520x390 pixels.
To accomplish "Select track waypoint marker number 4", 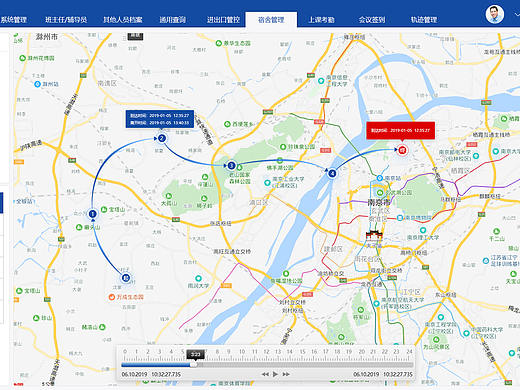I will coord(332,173).
